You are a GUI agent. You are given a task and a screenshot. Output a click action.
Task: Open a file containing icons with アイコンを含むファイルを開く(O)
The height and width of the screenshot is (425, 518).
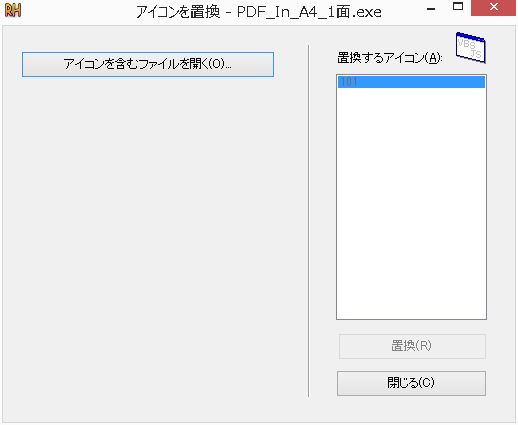tap(148, 64)
